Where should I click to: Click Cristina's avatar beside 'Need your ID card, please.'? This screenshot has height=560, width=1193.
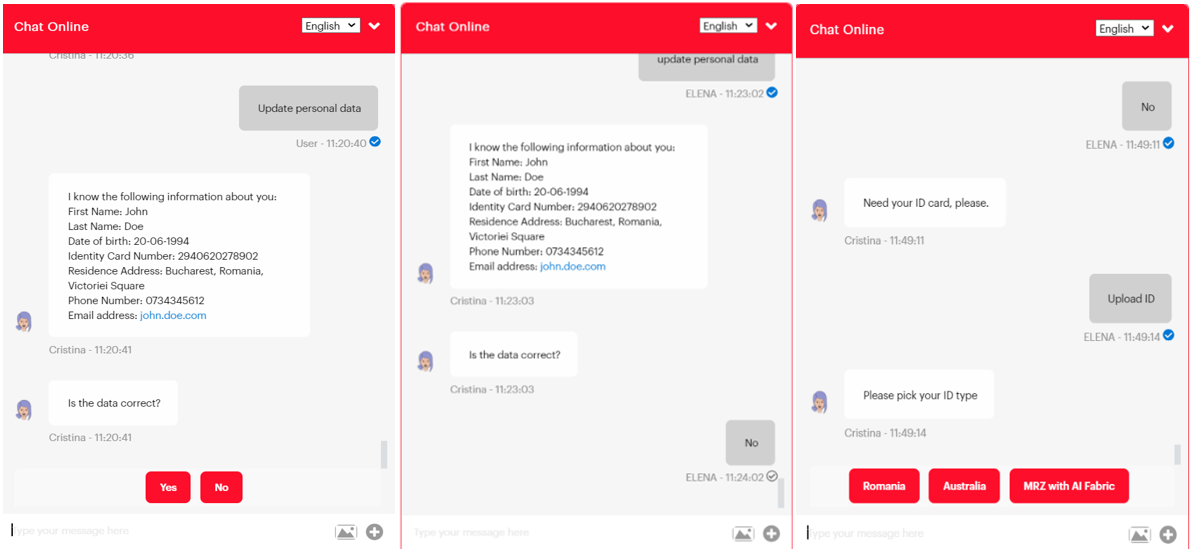(x=820, y=210)
